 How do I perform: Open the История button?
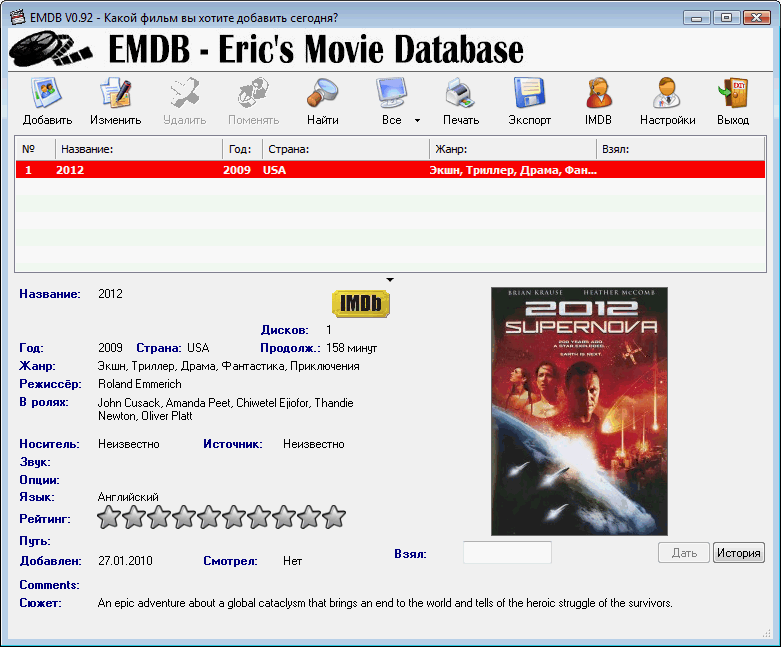739,553
